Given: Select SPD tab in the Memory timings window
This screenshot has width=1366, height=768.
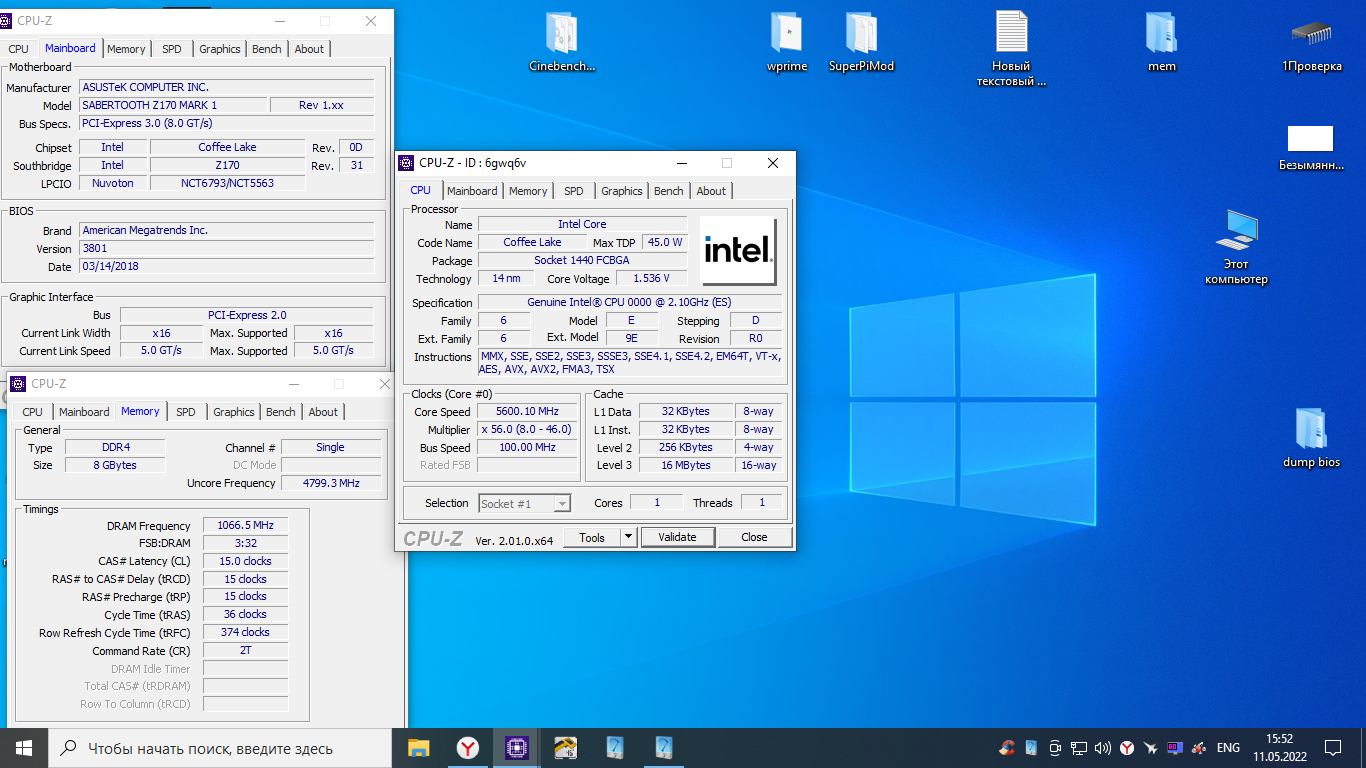Looking at the screenshot, I should pos(186,412).
